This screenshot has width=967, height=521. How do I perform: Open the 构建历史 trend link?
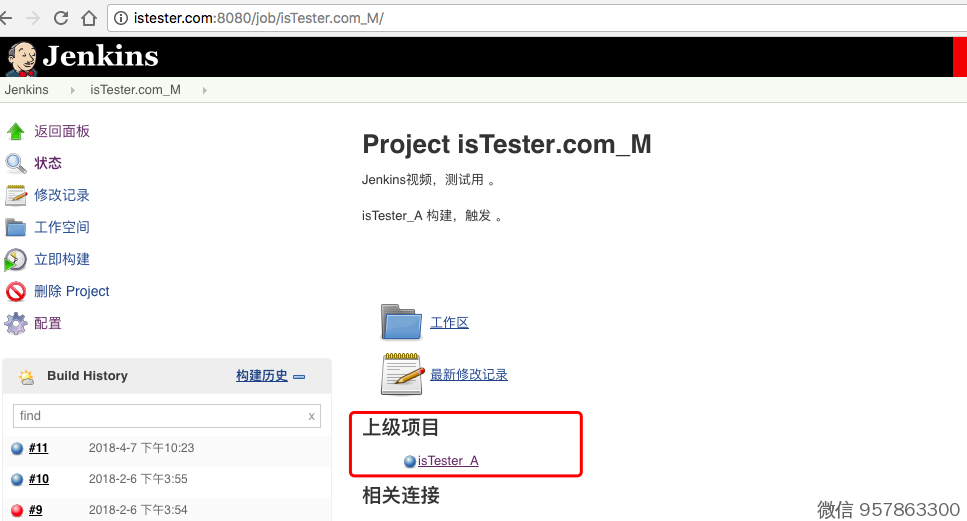pyautogui.click(x=261, y=376)
